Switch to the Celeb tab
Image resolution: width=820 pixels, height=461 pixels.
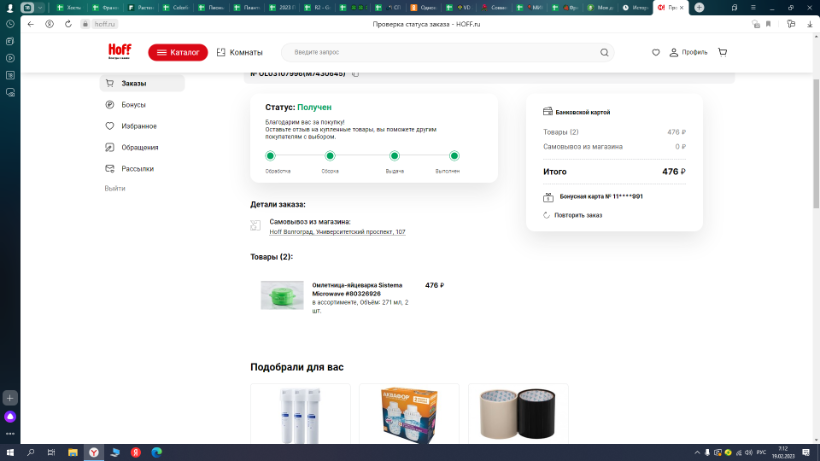point(175,7)
